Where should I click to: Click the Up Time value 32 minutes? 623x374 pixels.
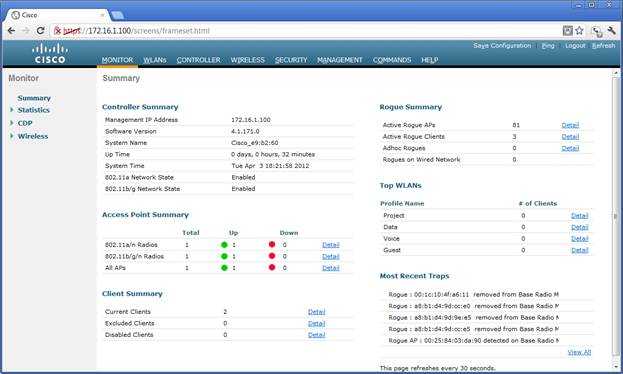[273, 154]
